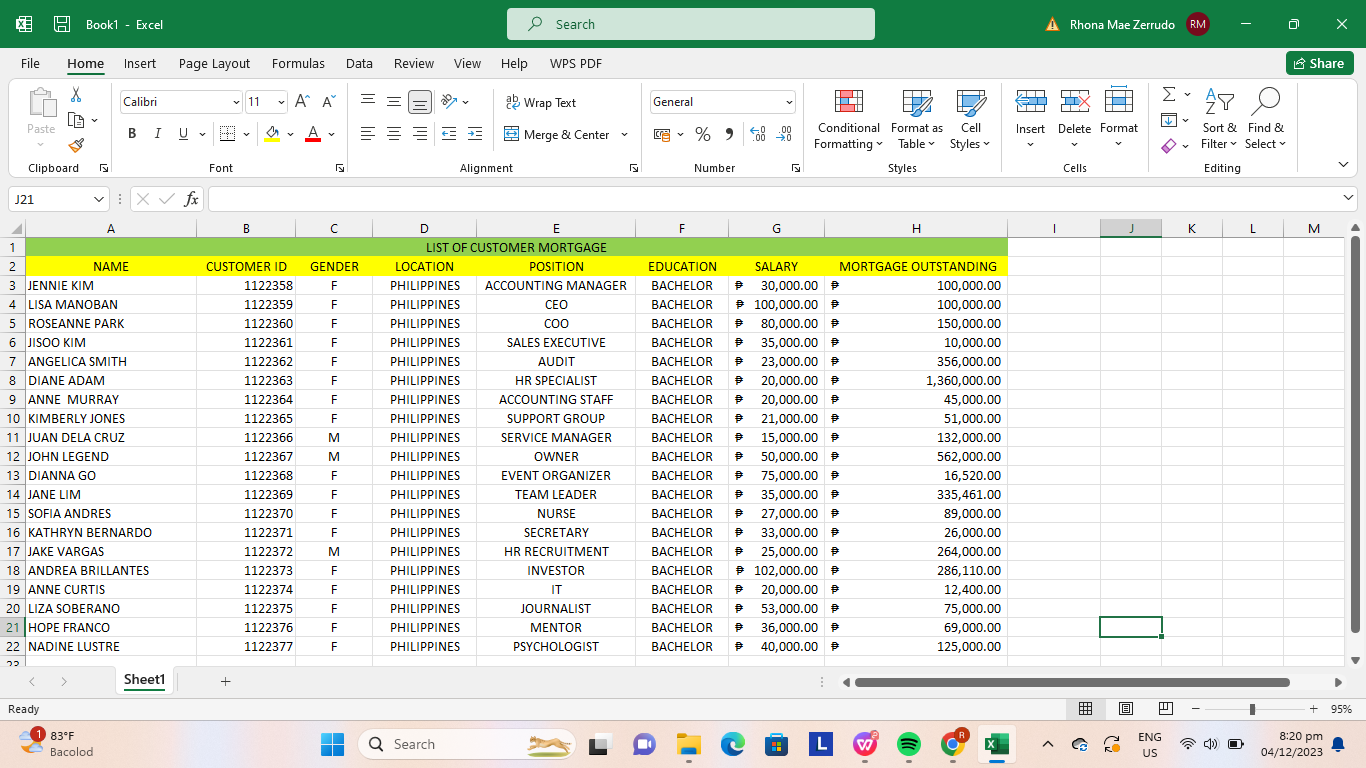Open Cell Styles dropdown
Viewport: 1366px width, 768px height.
pos(971,120)
